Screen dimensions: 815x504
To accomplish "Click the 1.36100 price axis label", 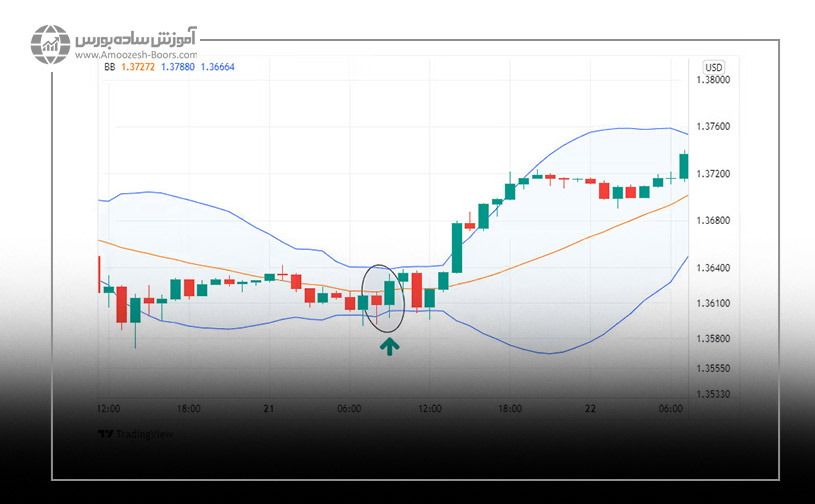I will pos(711,303).
